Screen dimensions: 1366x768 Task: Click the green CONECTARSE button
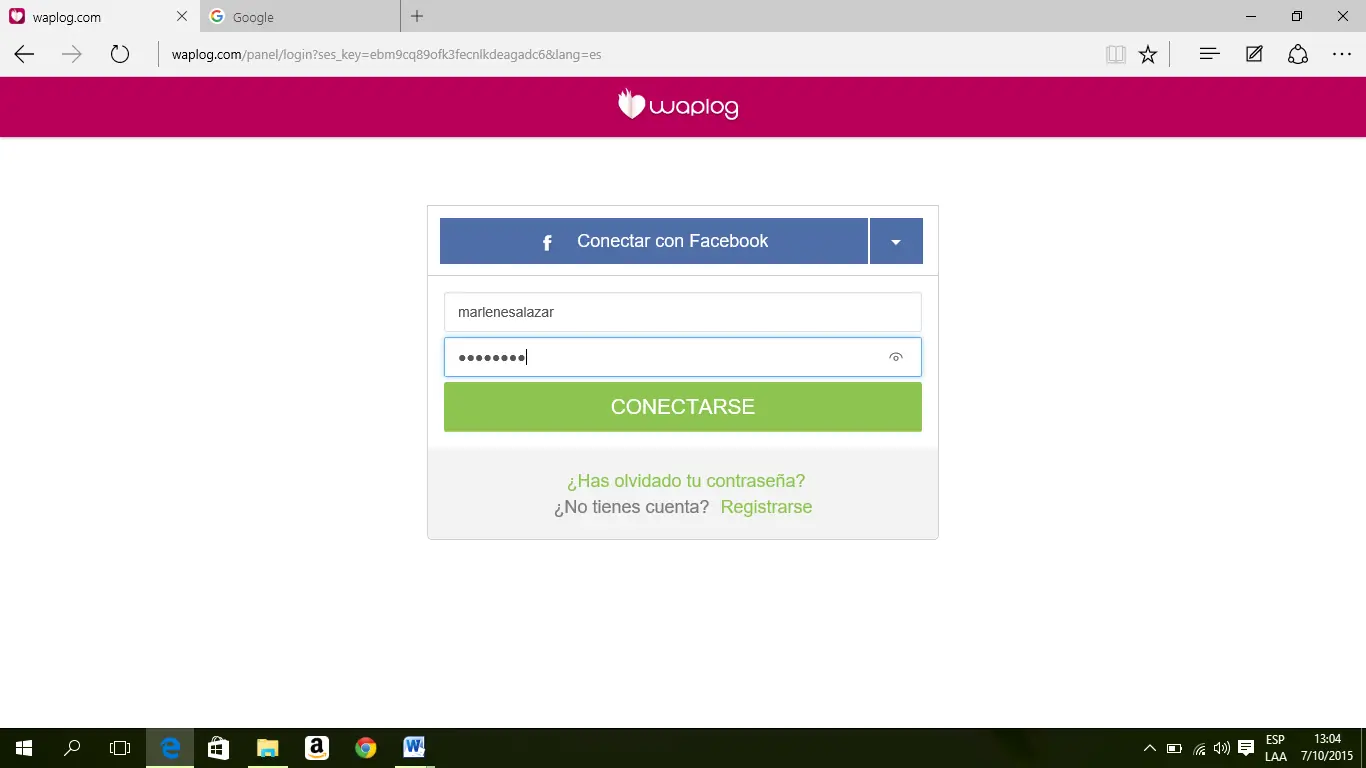click(x=683, y=407)
